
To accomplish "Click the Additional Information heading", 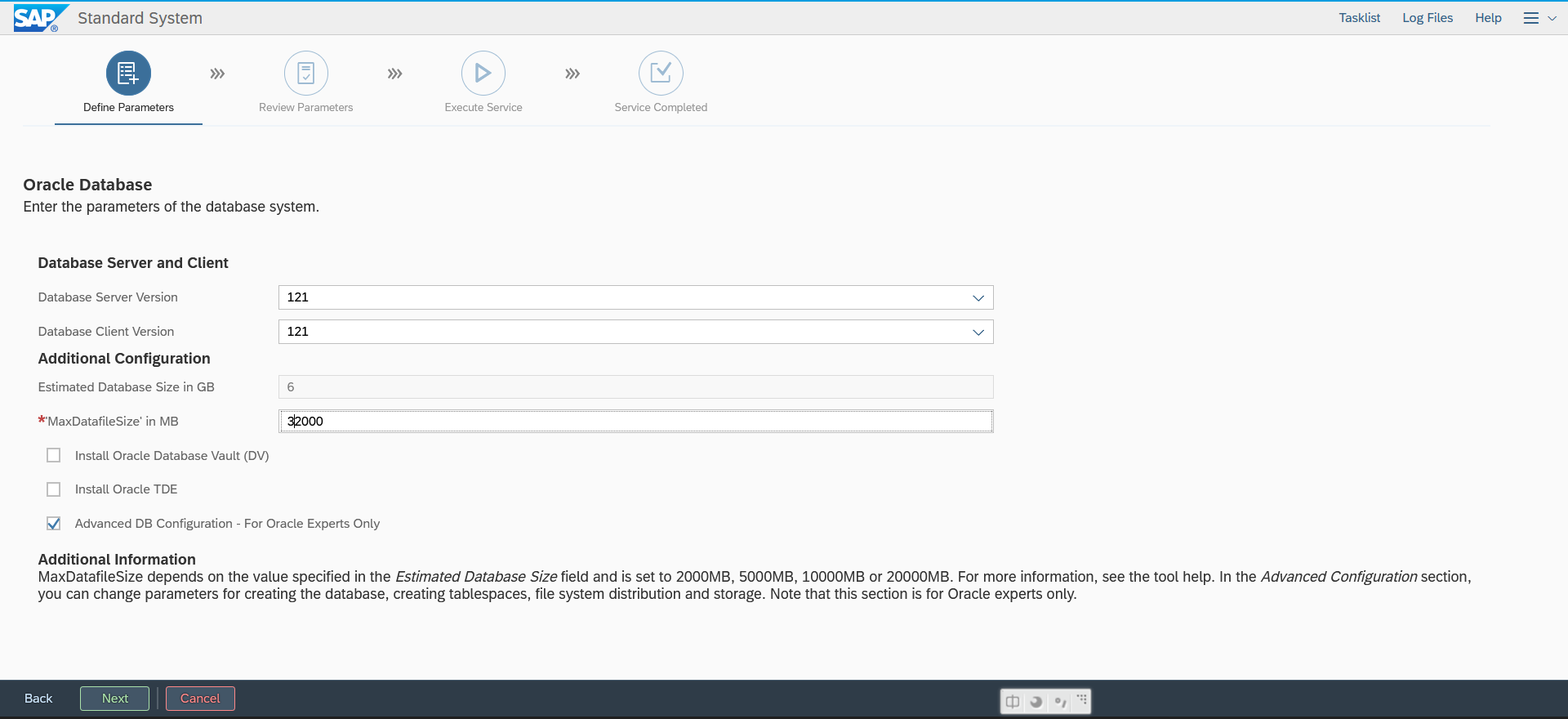I will (x=117, y=560).
